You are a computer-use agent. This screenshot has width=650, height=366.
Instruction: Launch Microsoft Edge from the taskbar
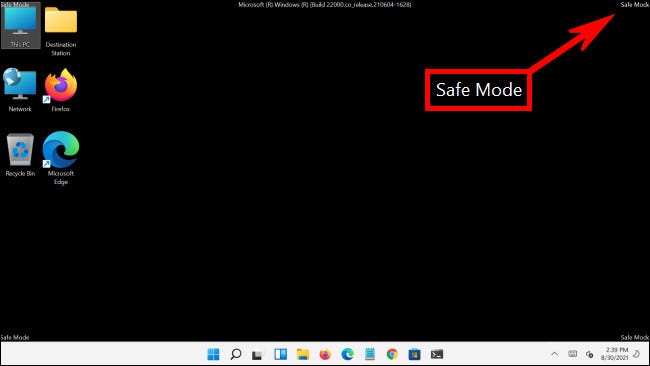click(x=347, y=354)
